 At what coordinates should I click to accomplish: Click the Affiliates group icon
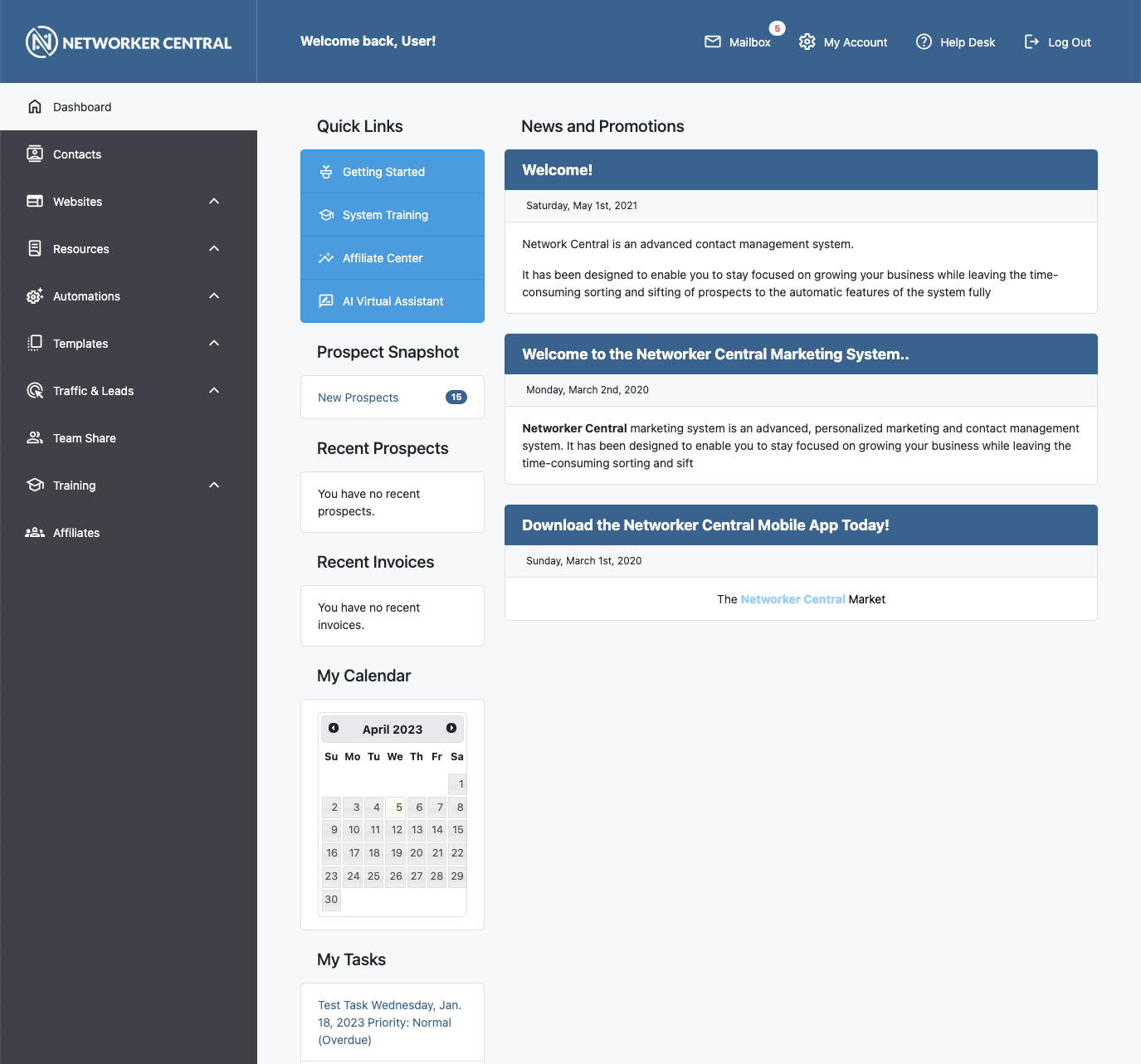click(x=35, y=533)
